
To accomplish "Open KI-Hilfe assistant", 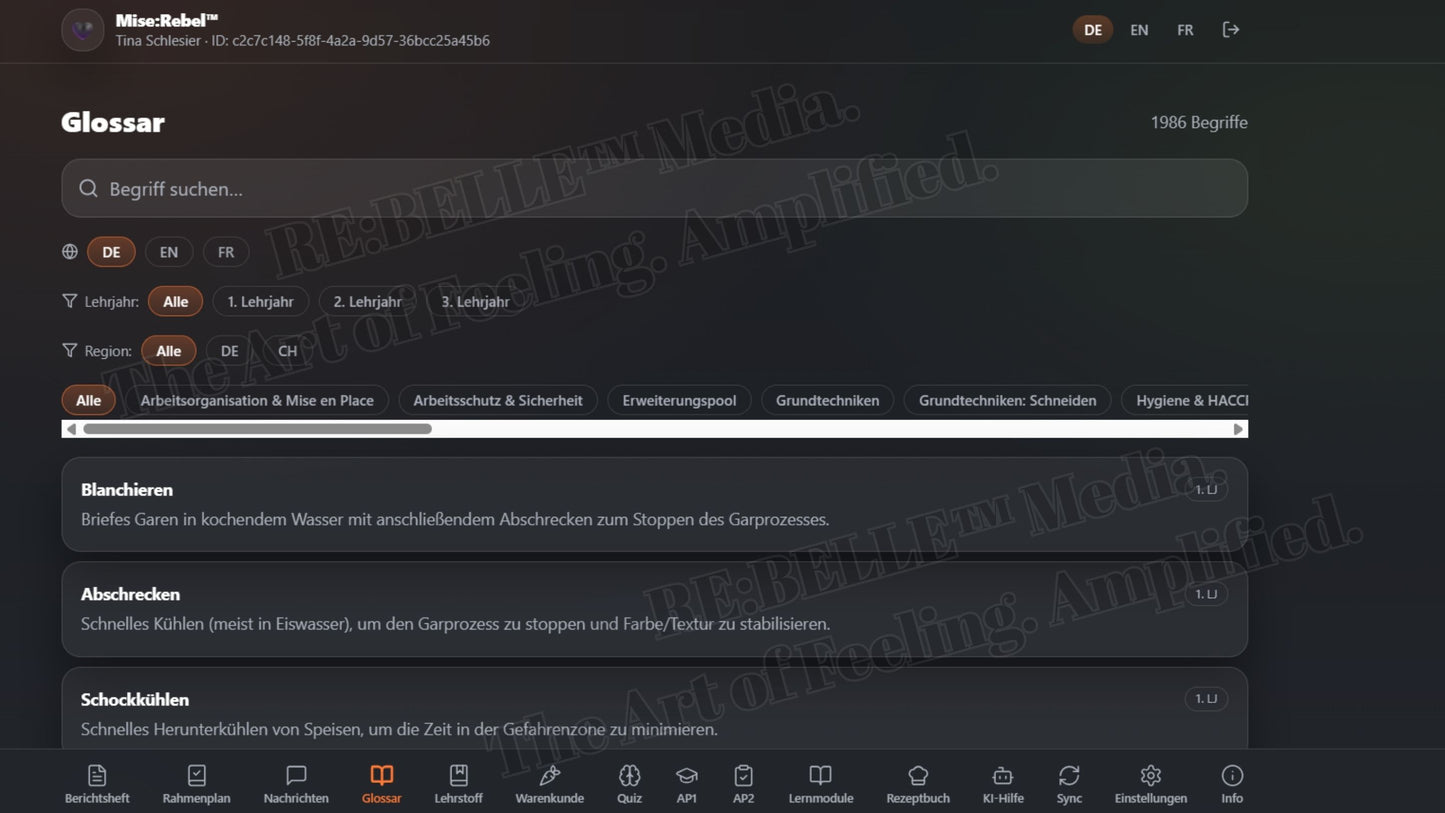I will click(x=1003, y=784).
